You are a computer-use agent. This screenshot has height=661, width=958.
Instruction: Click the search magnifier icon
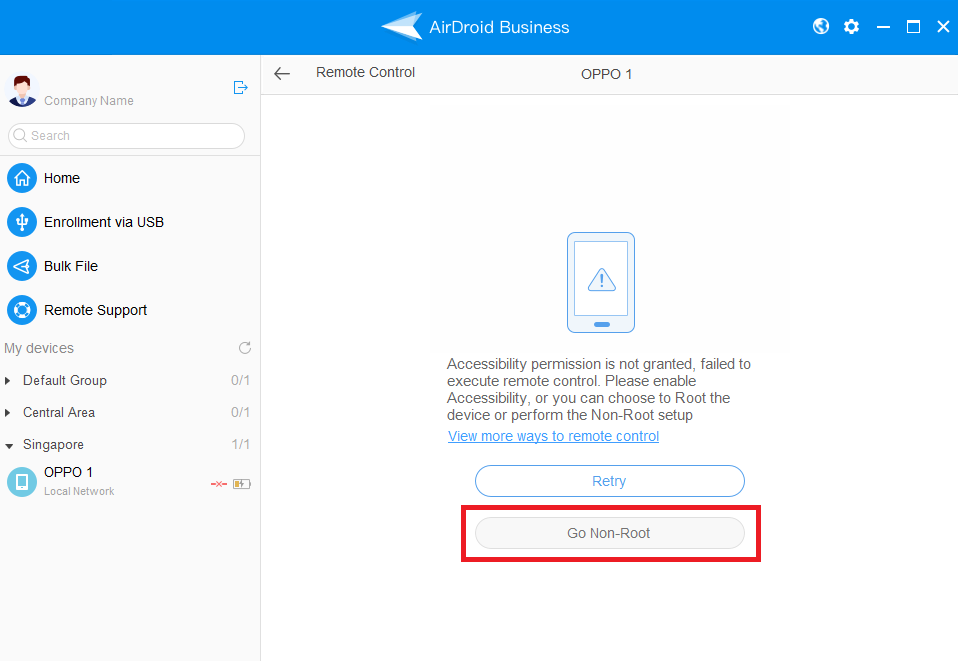click(20, 135)
